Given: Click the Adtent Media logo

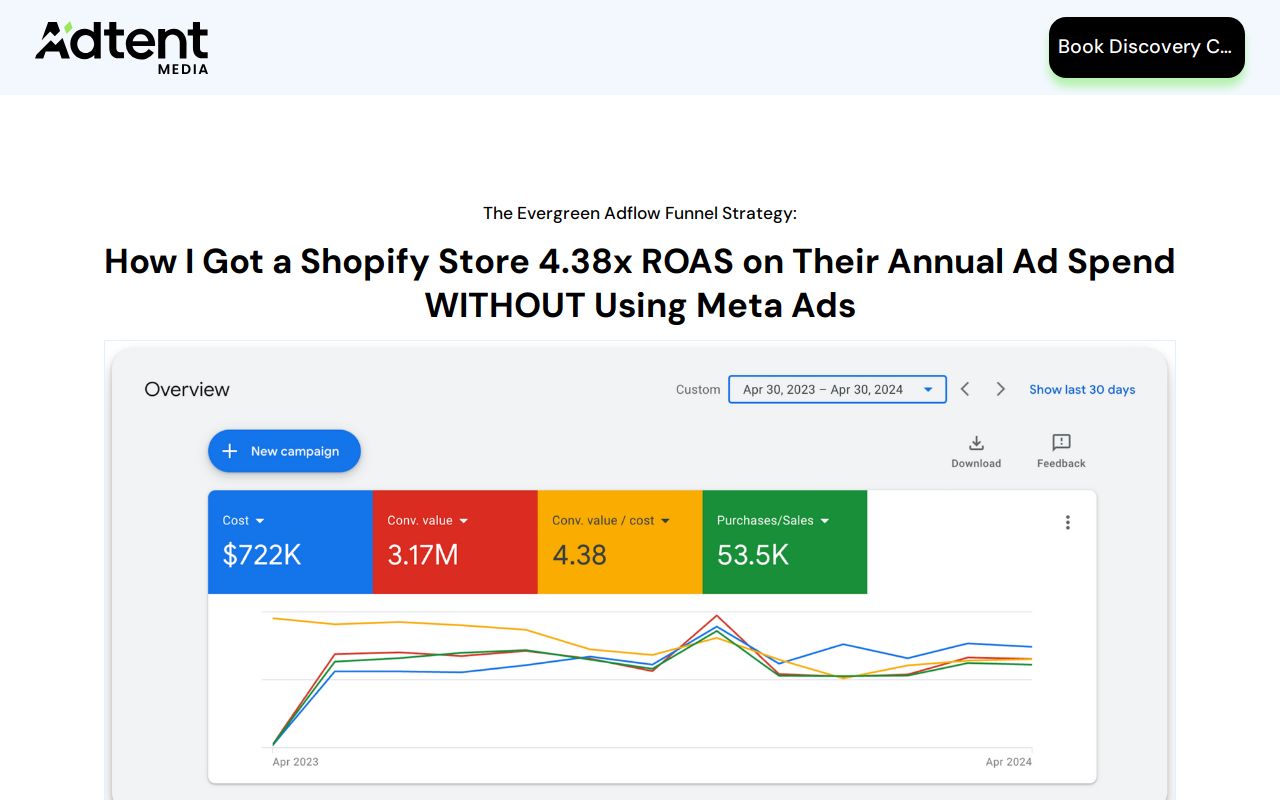Looking at the screenshot, I should (x=122, y=46).
